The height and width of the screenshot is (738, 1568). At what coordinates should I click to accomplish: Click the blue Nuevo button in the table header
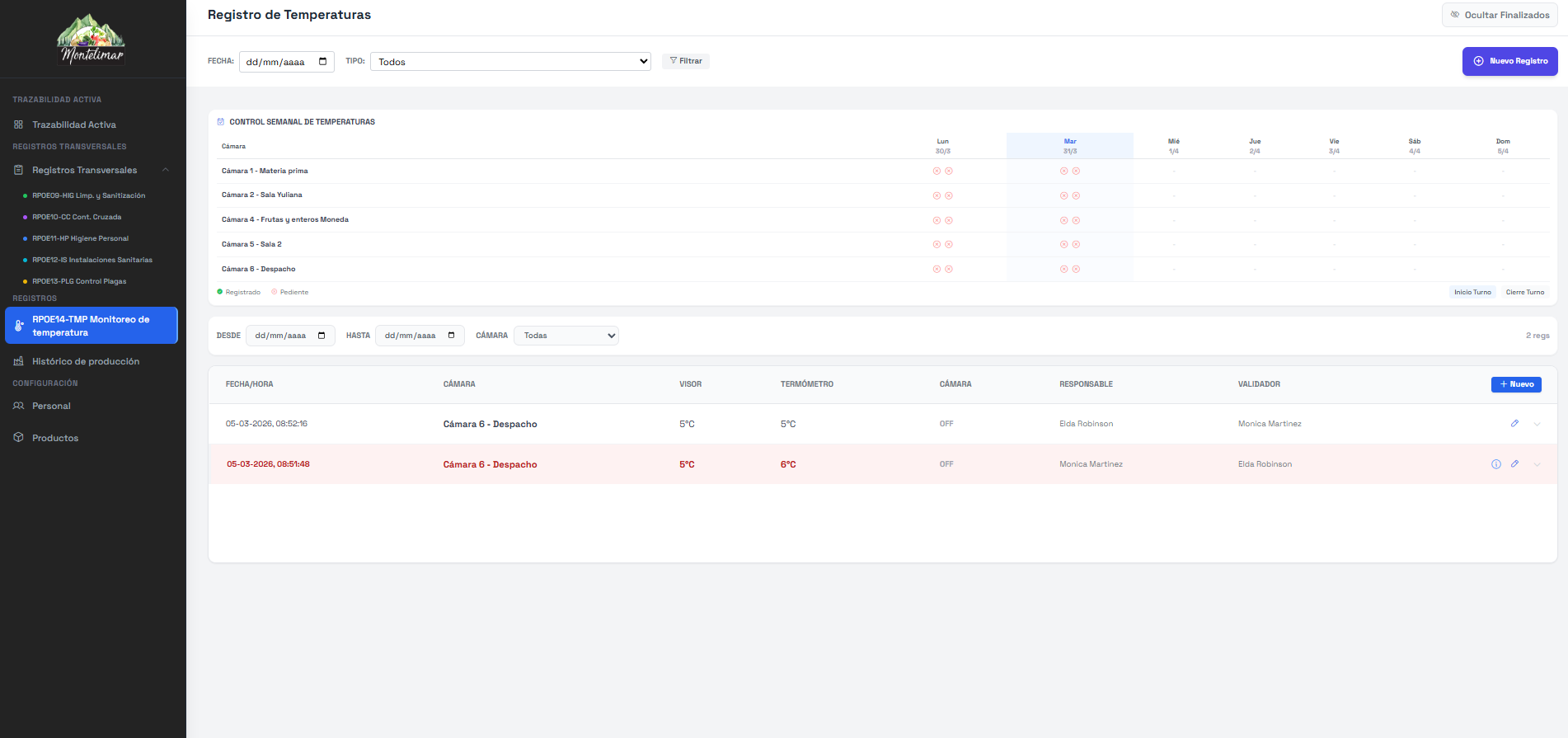(1516, 384)
